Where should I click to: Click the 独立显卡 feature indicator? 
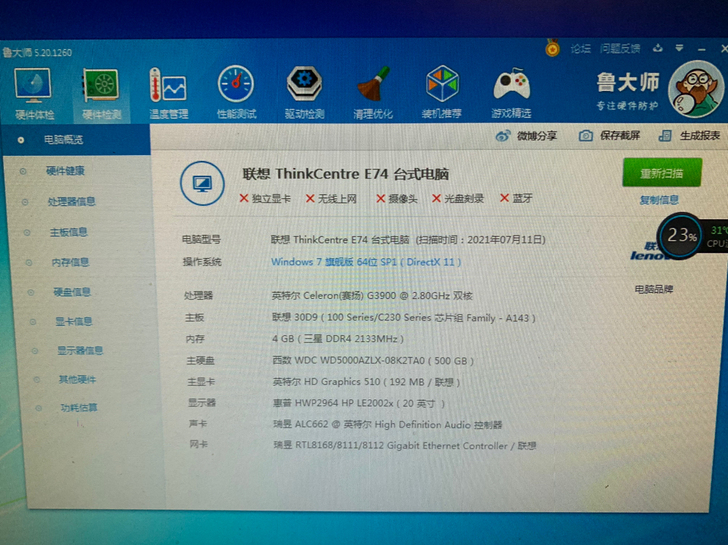pos(265,199)
